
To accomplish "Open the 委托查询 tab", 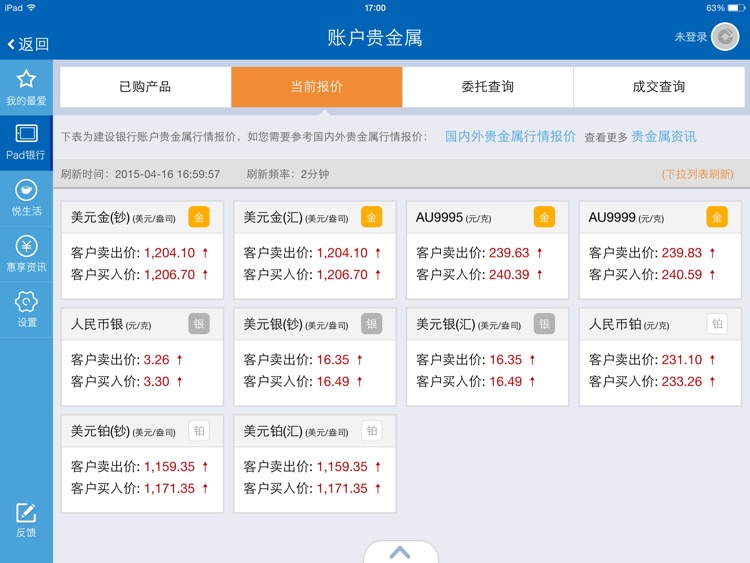I will [488, 87].
